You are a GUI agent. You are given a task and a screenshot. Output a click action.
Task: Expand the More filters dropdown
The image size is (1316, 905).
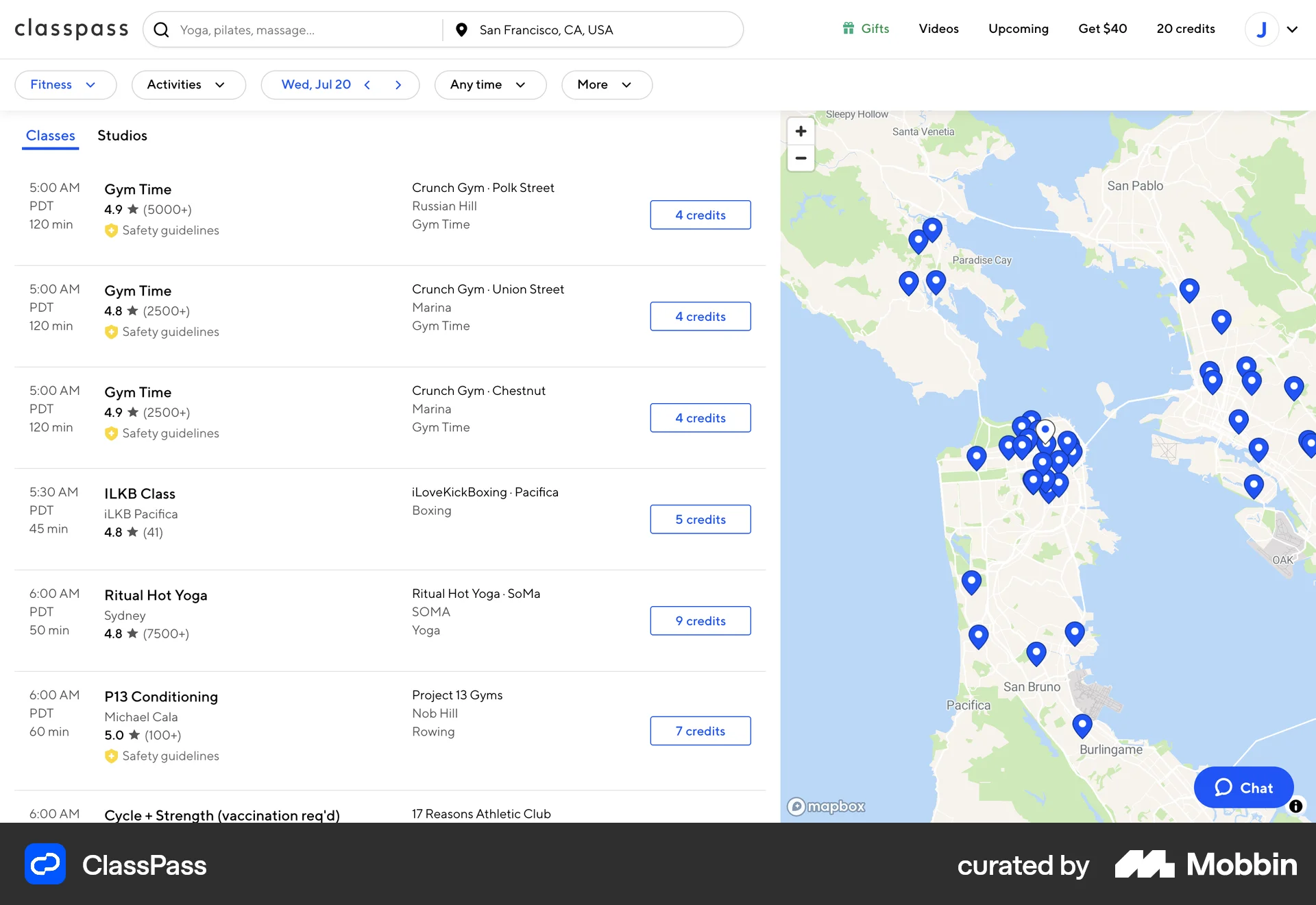tap(606, 84)
